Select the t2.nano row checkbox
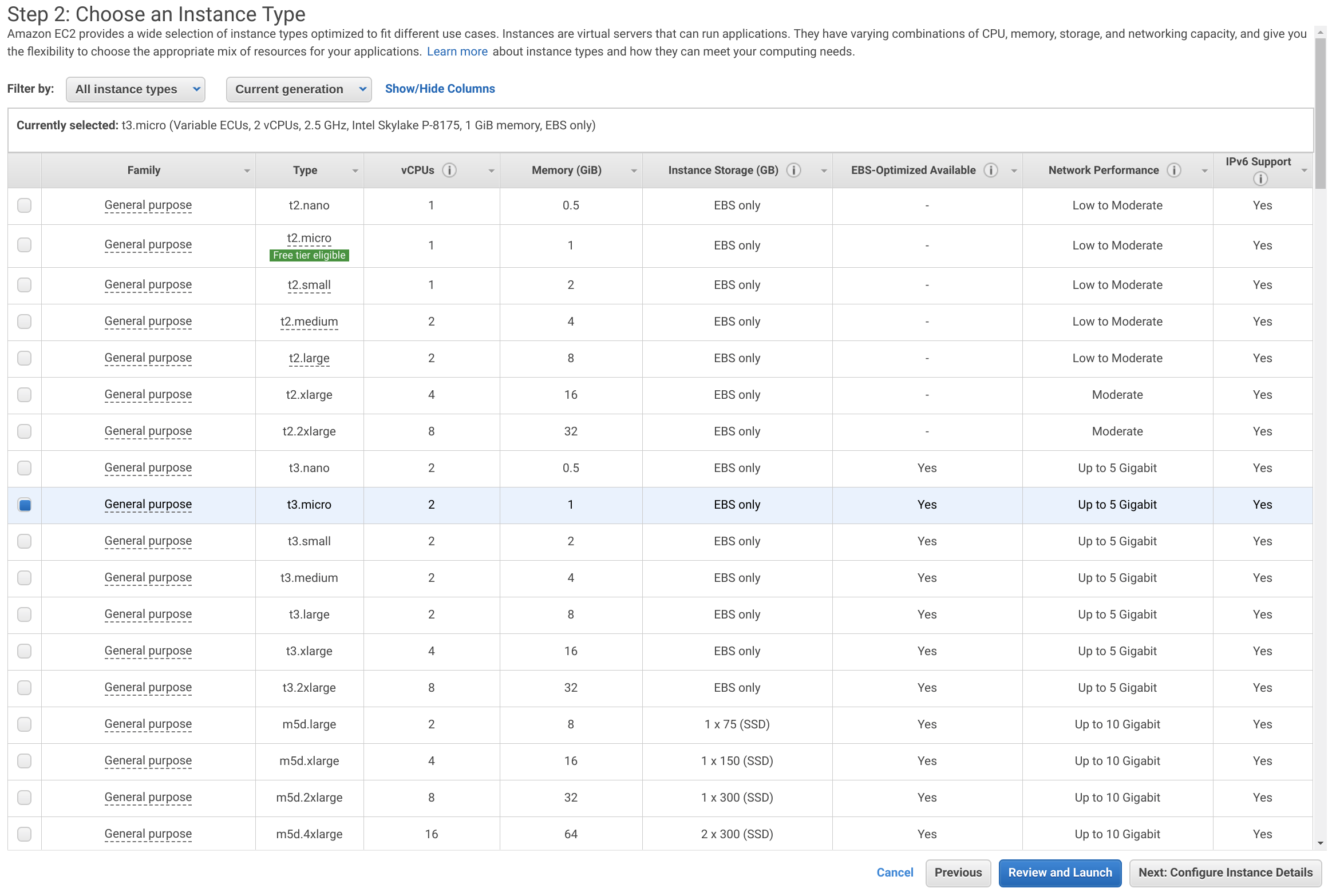 click(24, 205)
